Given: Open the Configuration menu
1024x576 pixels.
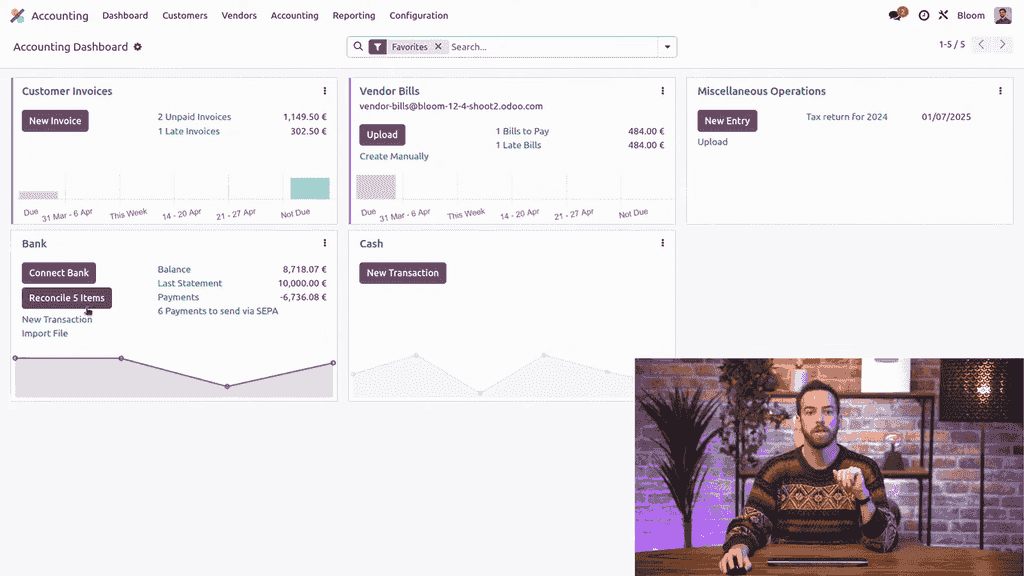Looking at the screenshot, I should pos(418,16).
